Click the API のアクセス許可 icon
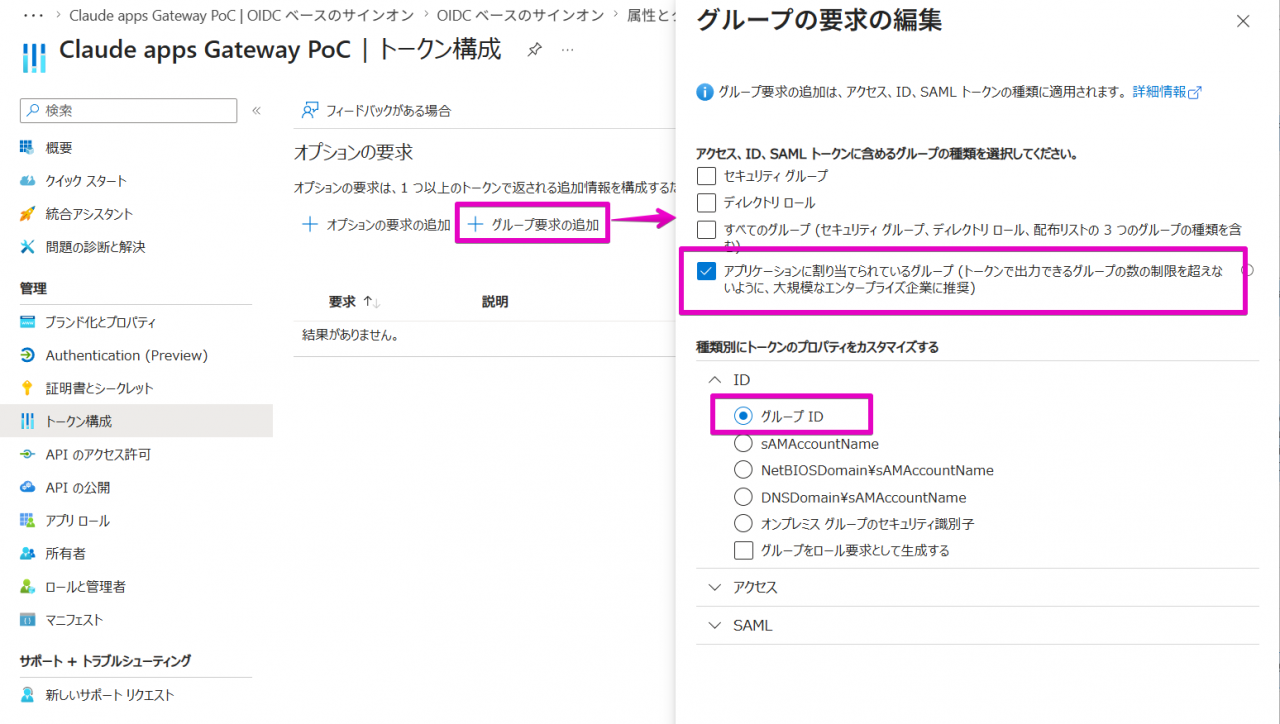Image resolution: width=1280 pixels, height=724 pixels. tap(27, 454)
